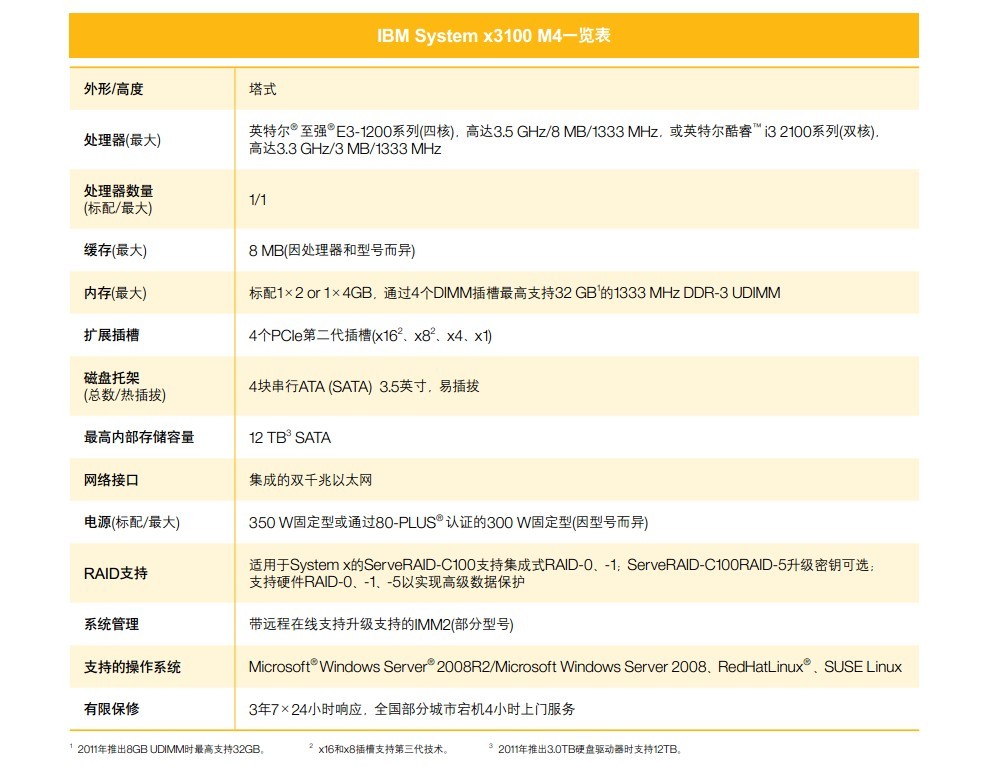989x767 pixels.
Task: Select the '支持的操作系统' row label
Action: coord(132,667)
